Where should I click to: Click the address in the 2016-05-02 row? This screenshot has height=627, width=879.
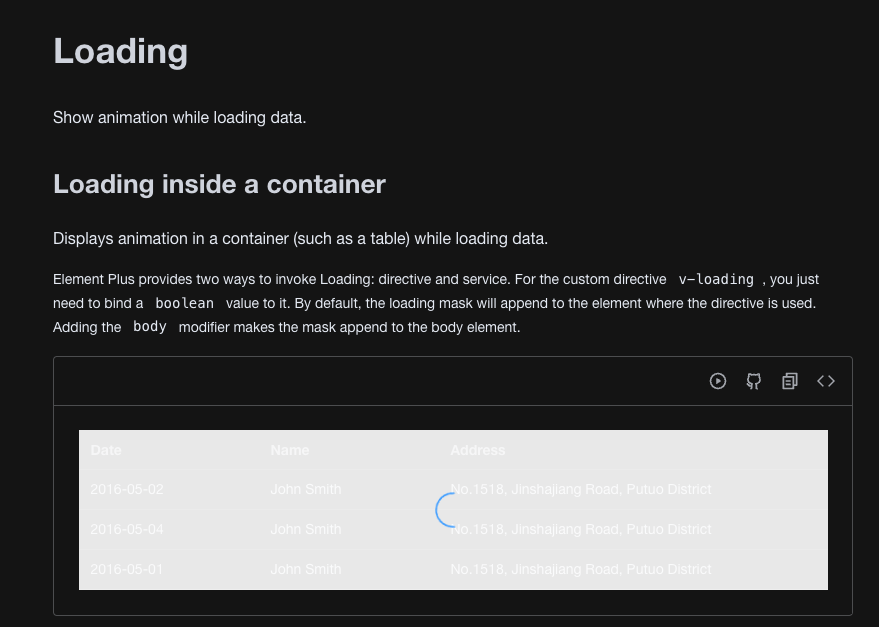(581, 489)
